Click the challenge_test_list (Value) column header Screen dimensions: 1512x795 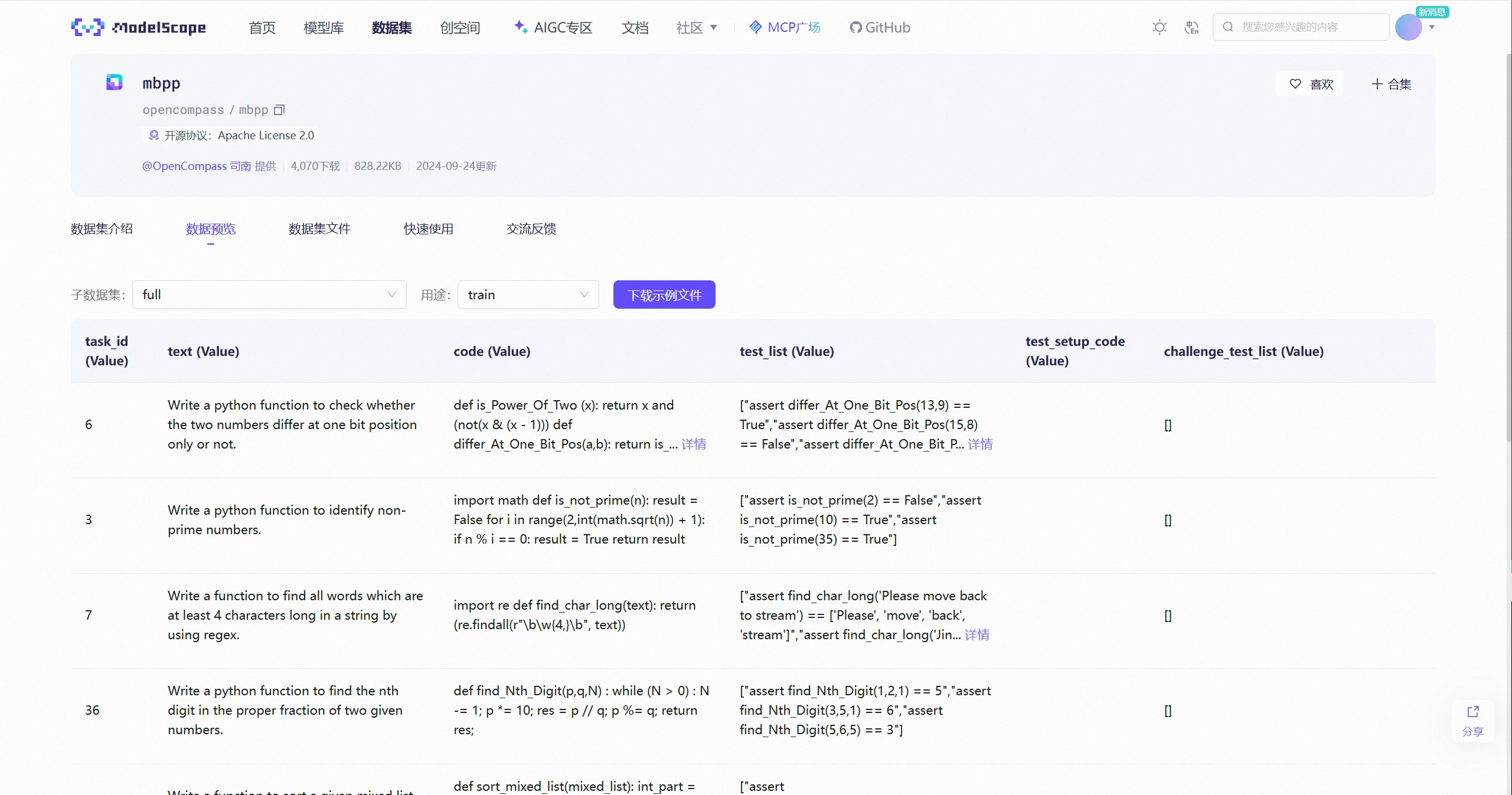(1244, 351)
